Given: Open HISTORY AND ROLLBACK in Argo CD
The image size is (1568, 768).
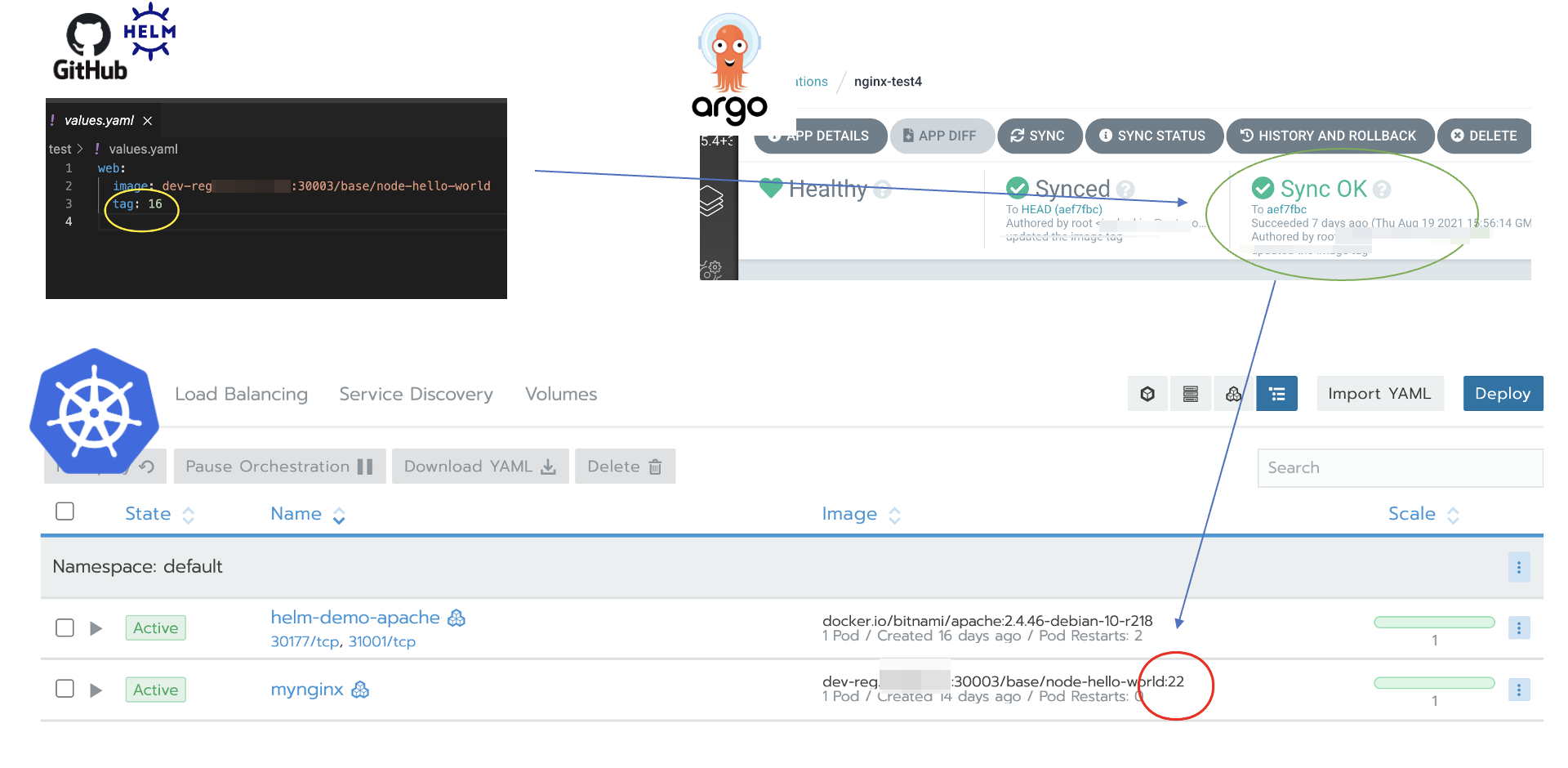Looking at the screenshot, I should click(1330, 136).
